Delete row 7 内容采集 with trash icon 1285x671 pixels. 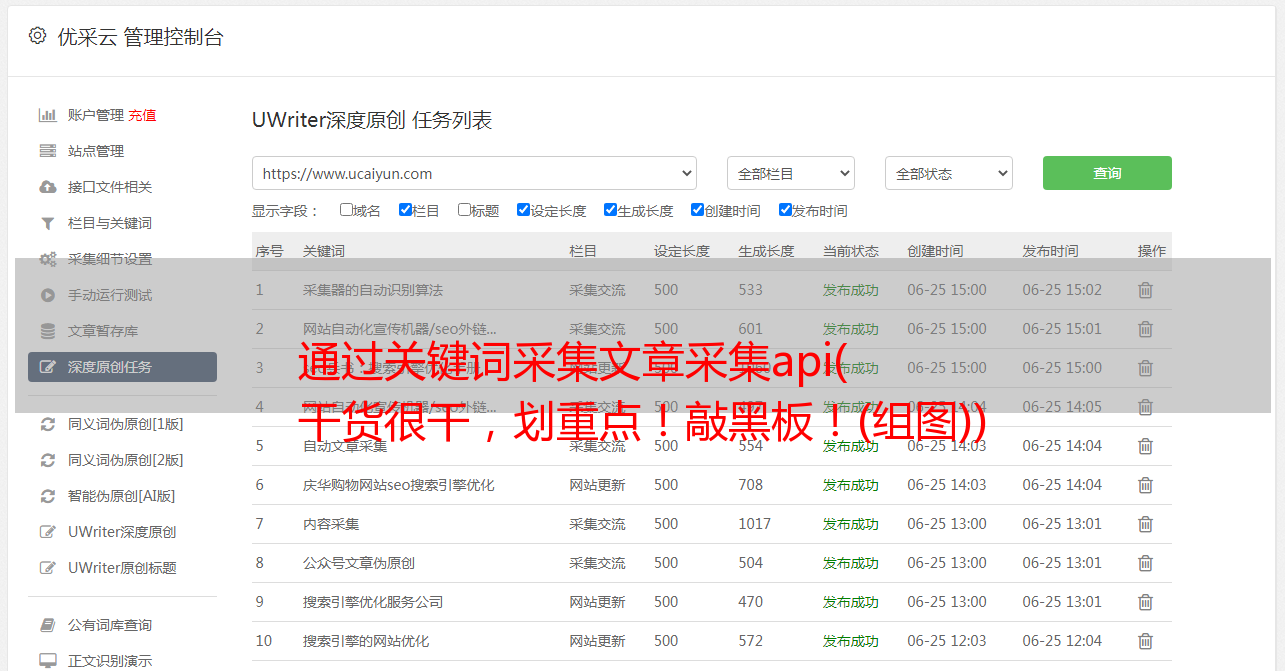click(x=1146, y=524)
